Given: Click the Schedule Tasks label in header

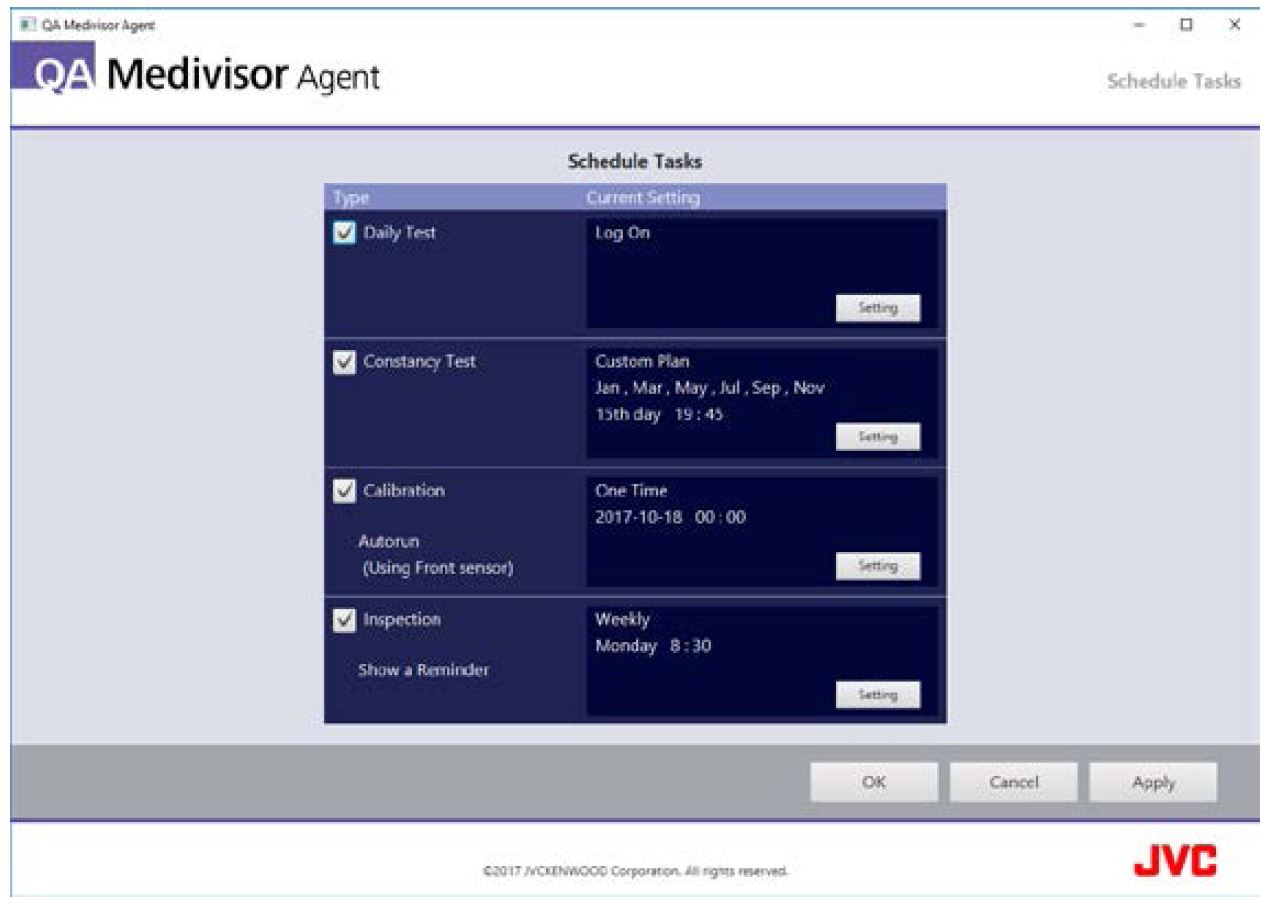Looking at the screenshot, I should click(1173, 82).
